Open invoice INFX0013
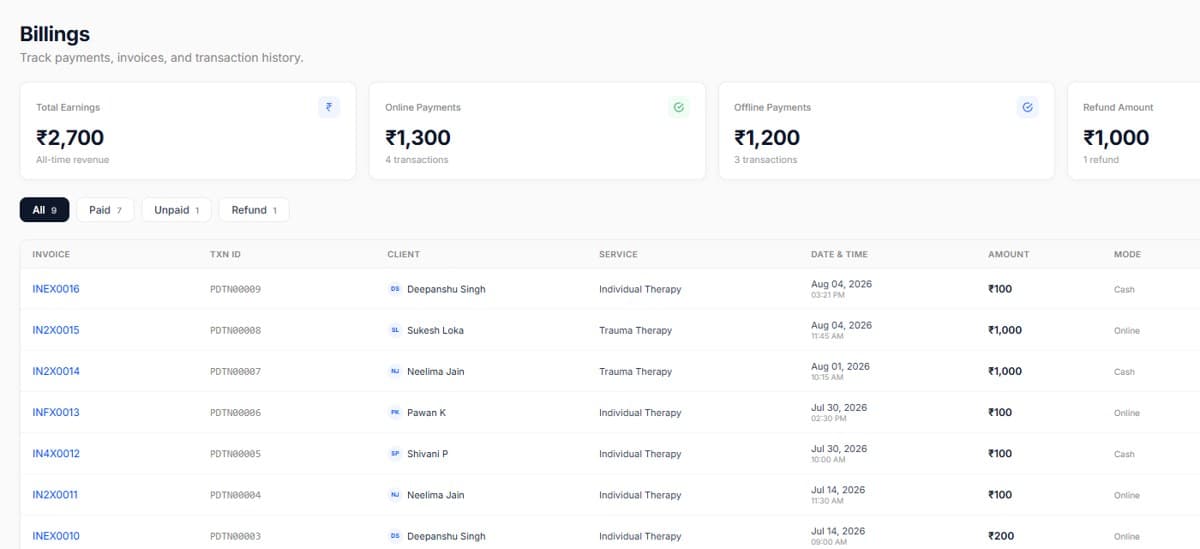 56,412
